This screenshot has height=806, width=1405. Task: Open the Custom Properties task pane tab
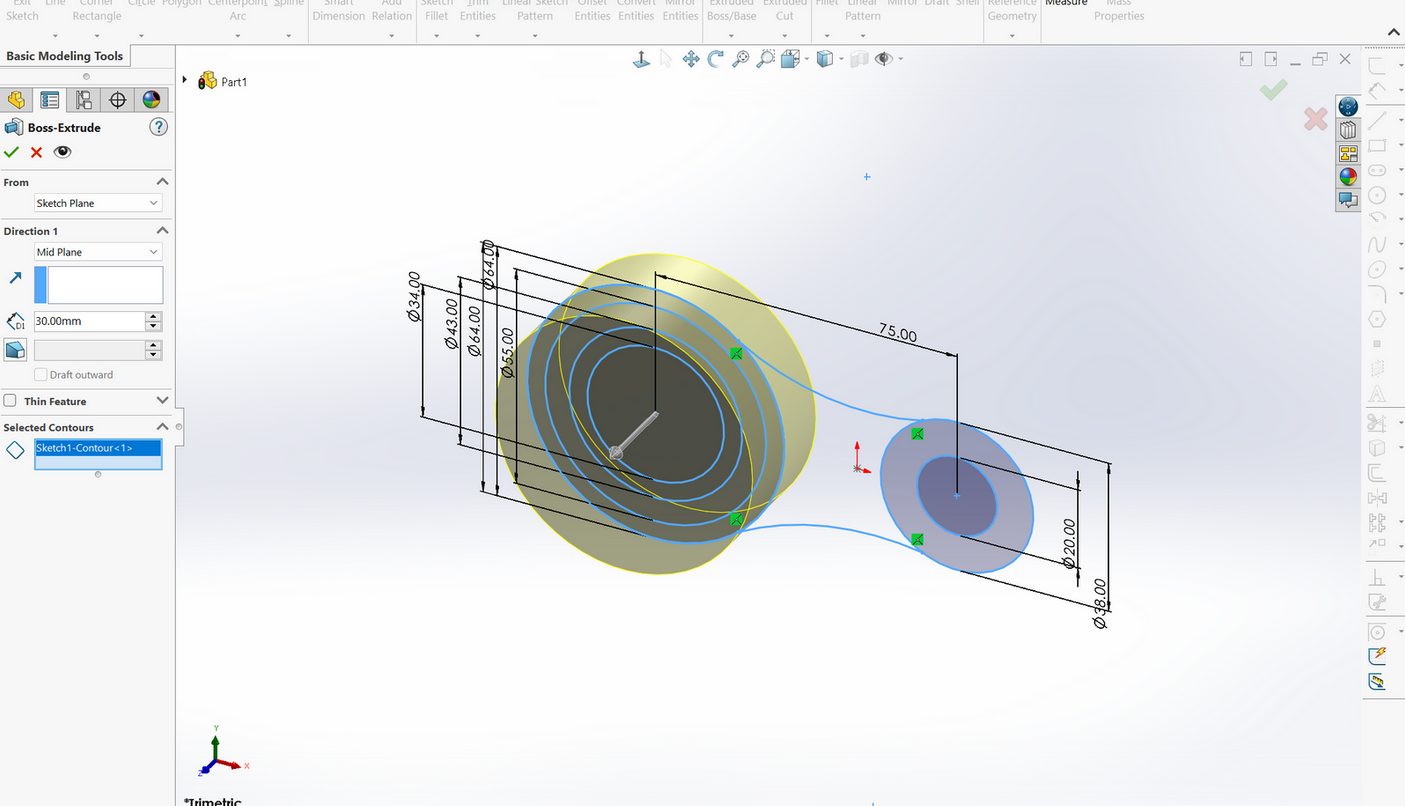[x=1348, y=199]
